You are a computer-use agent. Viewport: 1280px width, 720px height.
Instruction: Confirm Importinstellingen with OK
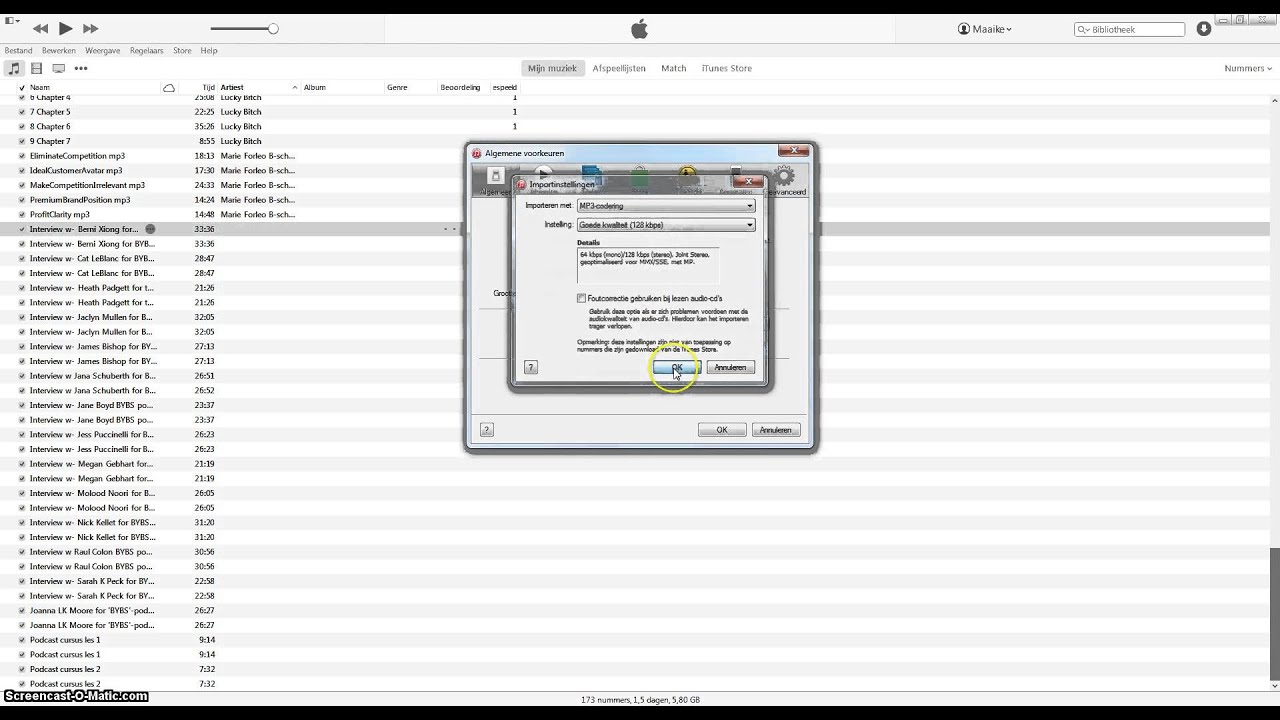[x=677, y=367]
